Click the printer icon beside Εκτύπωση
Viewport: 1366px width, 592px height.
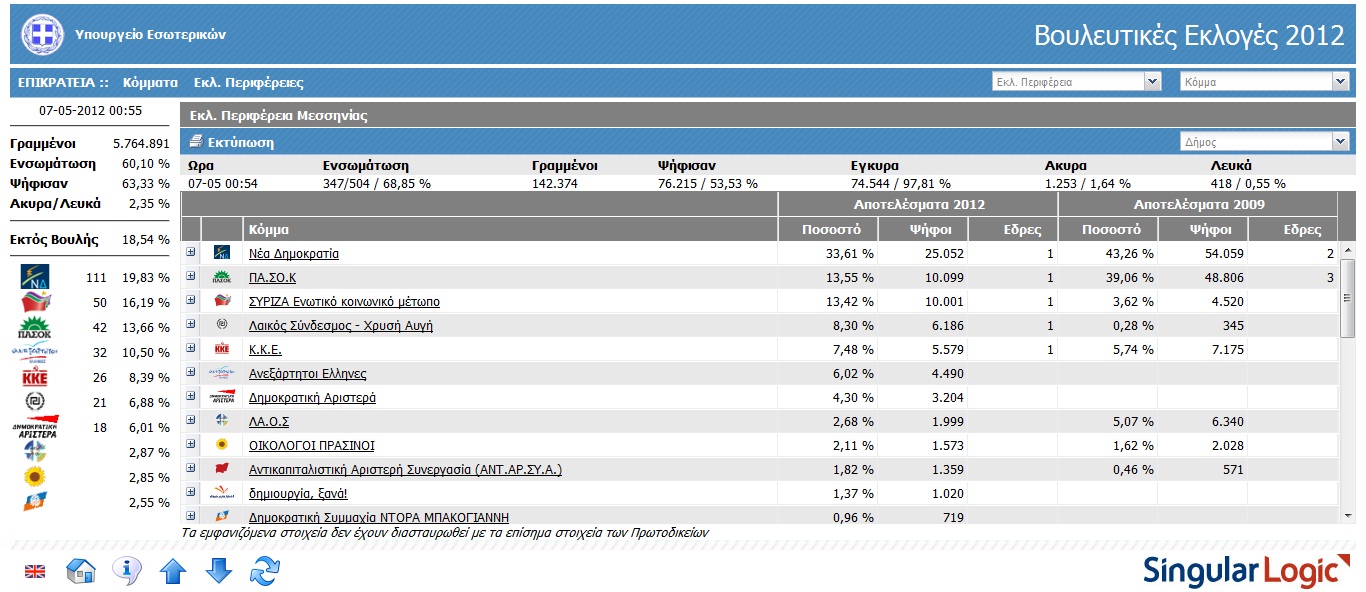[196, 142]
